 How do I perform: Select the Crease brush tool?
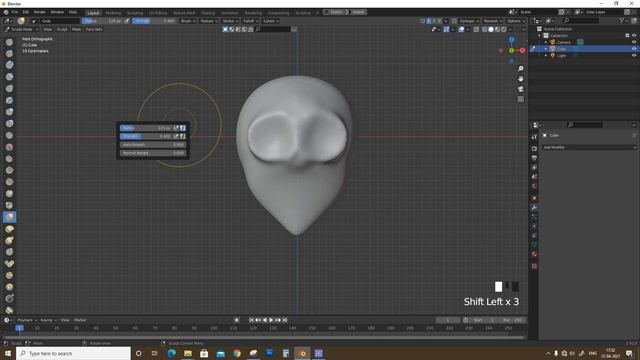[x=9, y=135]
